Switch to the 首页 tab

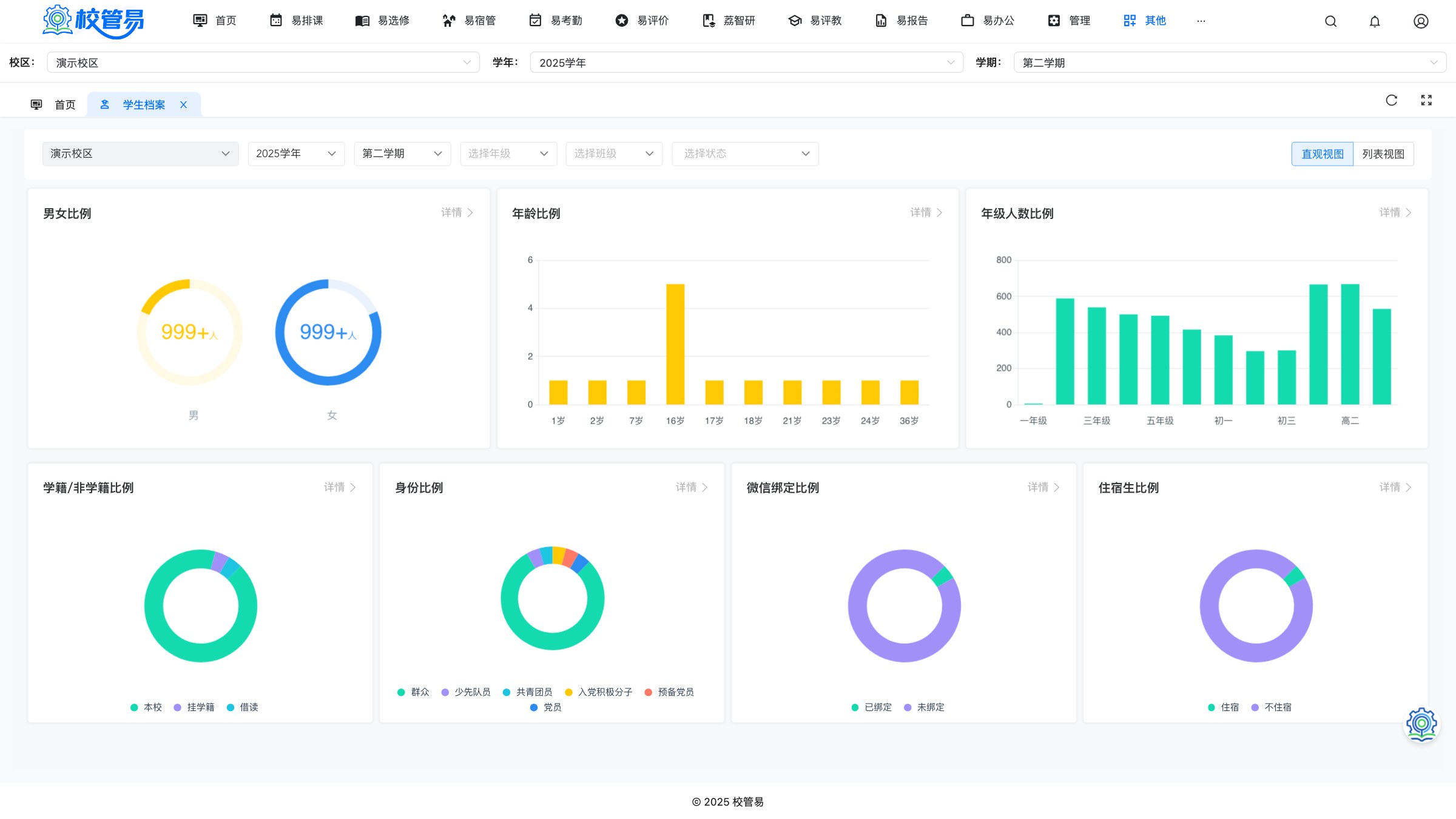53,105
